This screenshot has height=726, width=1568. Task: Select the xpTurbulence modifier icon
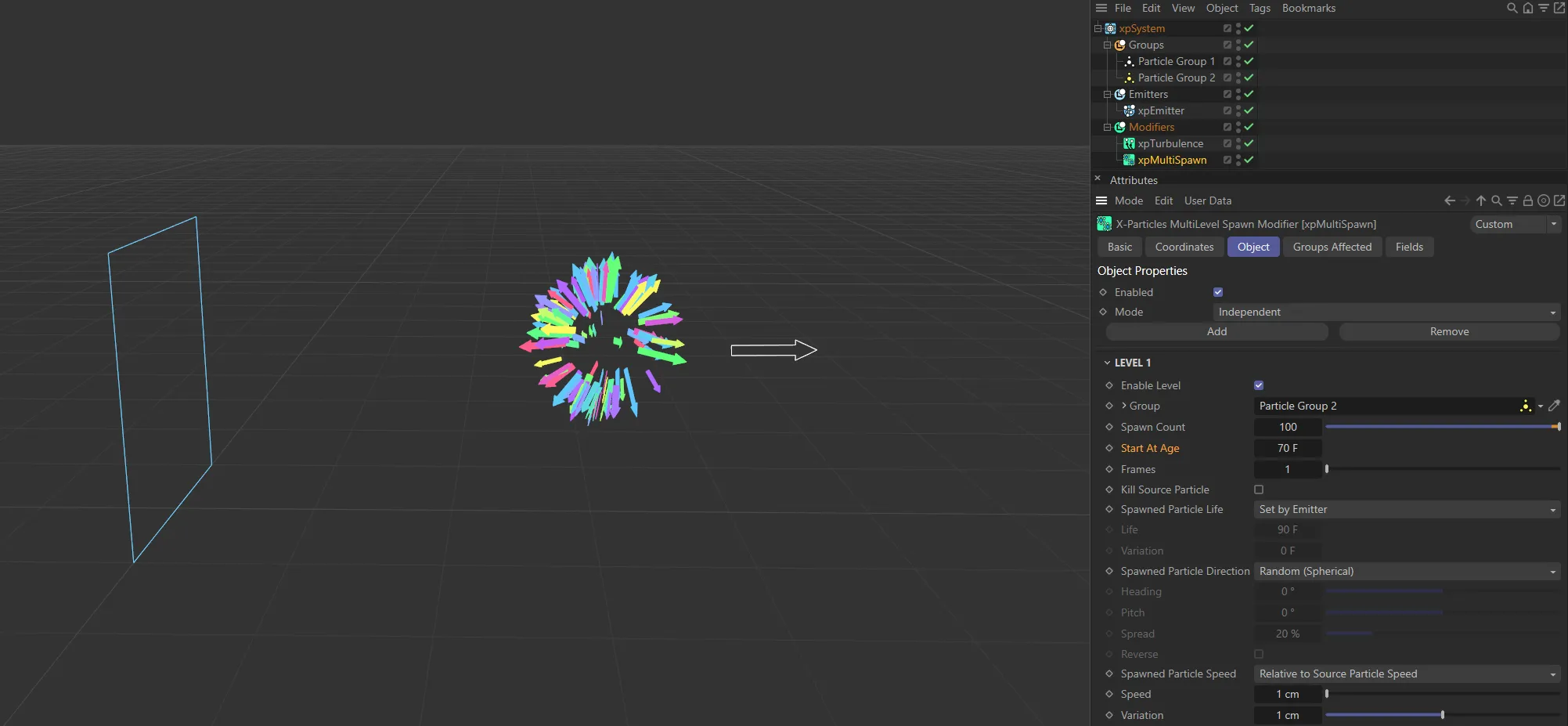pos(1129,143)
